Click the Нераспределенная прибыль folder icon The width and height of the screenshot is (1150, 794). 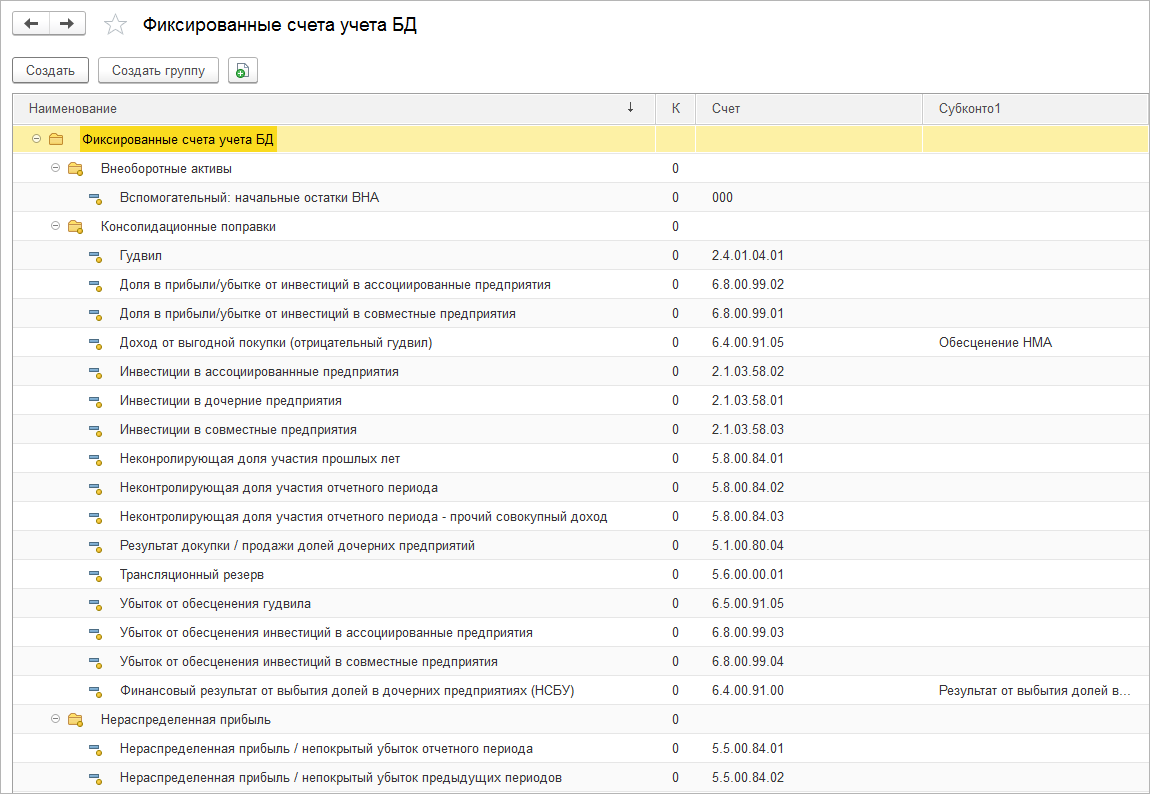click(75, 720)
